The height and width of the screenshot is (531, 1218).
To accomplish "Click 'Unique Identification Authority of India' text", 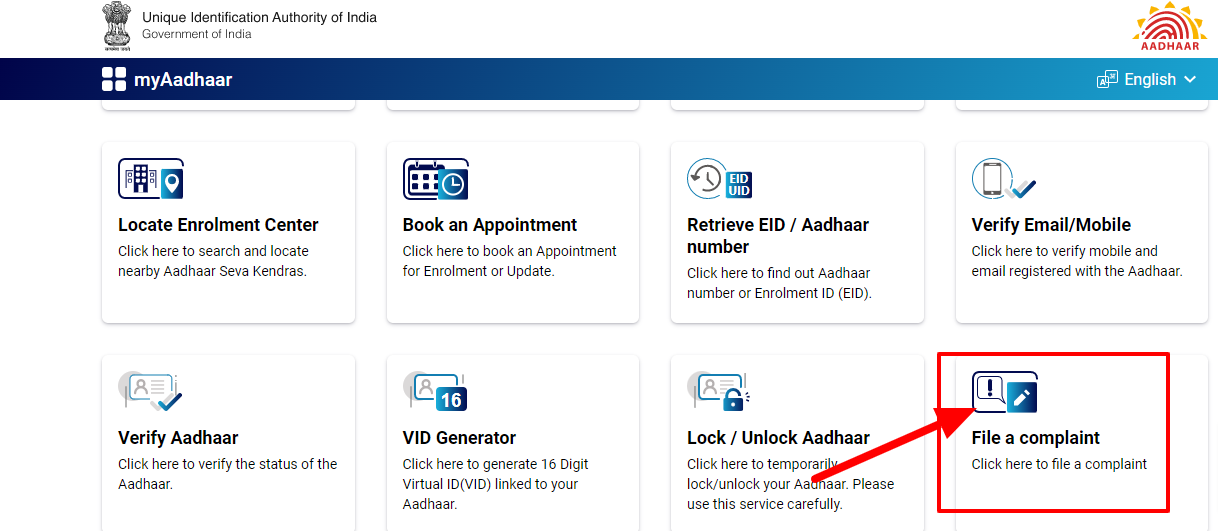I will 259,18.
